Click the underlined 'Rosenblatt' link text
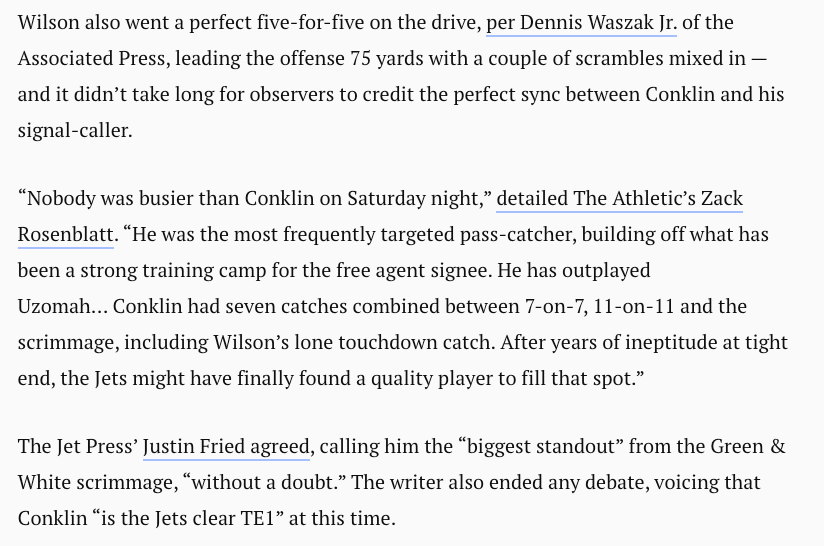This screenshot has width=824, height=546. (x=66, y=235)
